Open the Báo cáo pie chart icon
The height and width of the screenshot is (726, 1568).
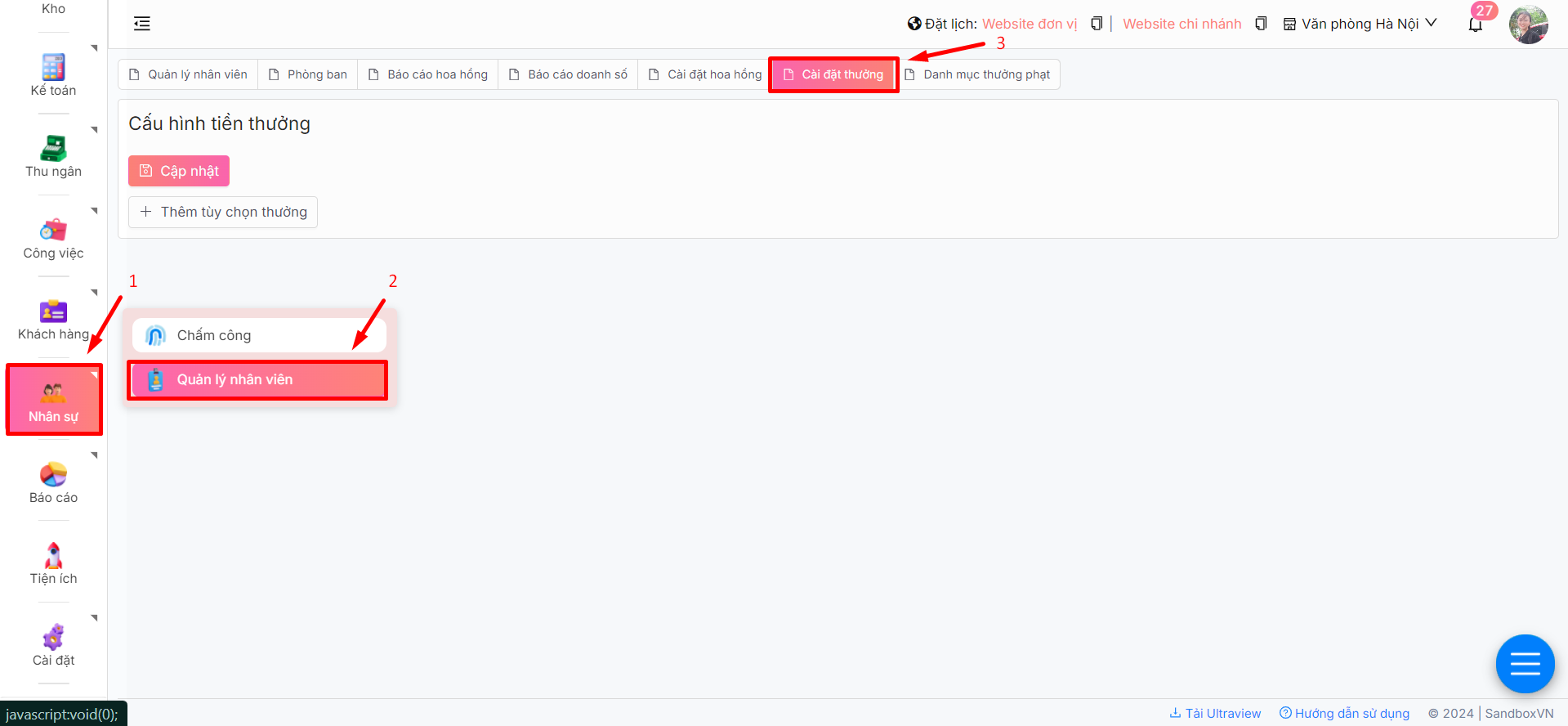click(x=53, y=474)
